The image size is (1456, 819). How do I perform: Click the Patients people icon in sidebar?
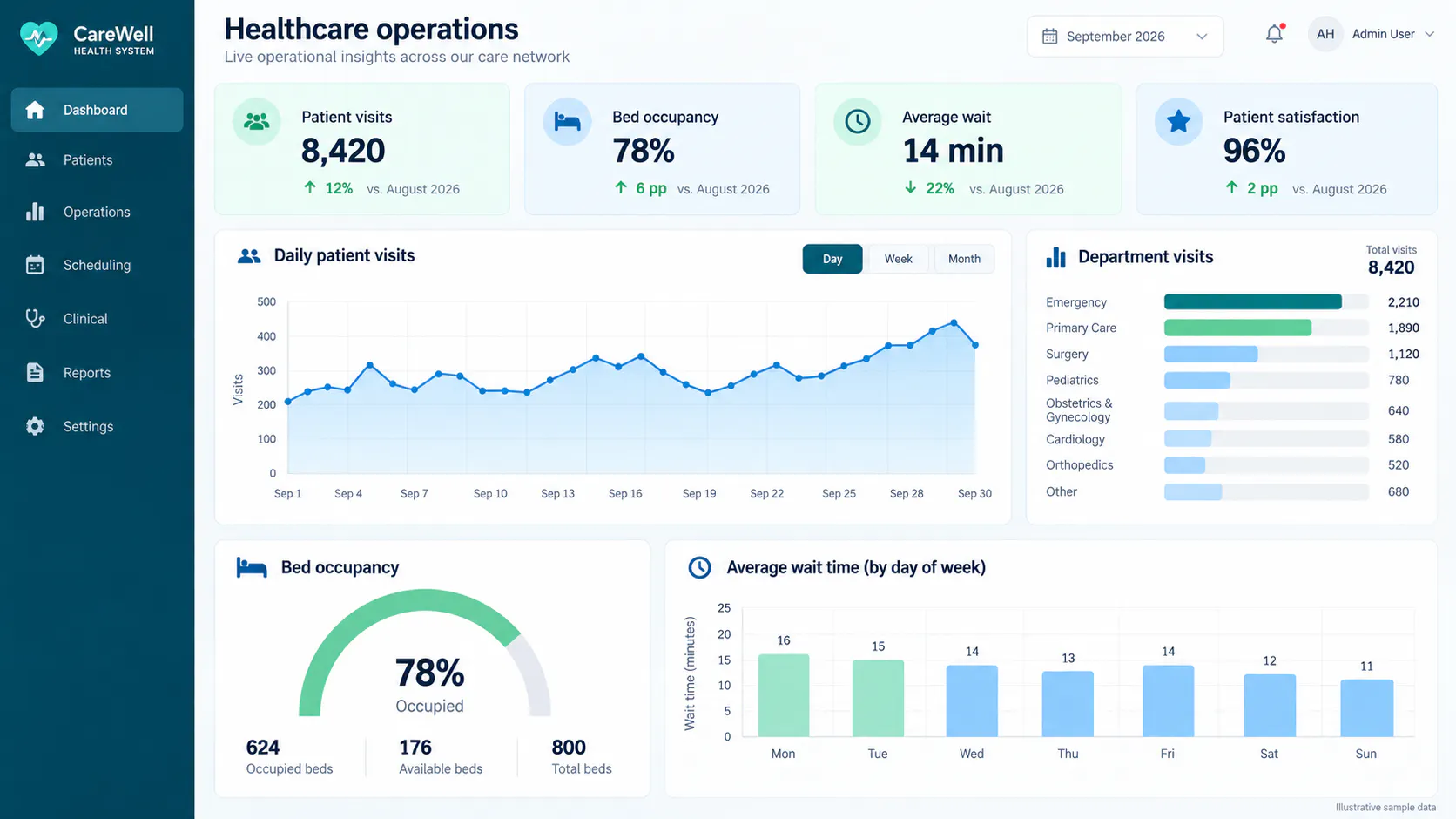pyautogui.click(x=35, y=159)
